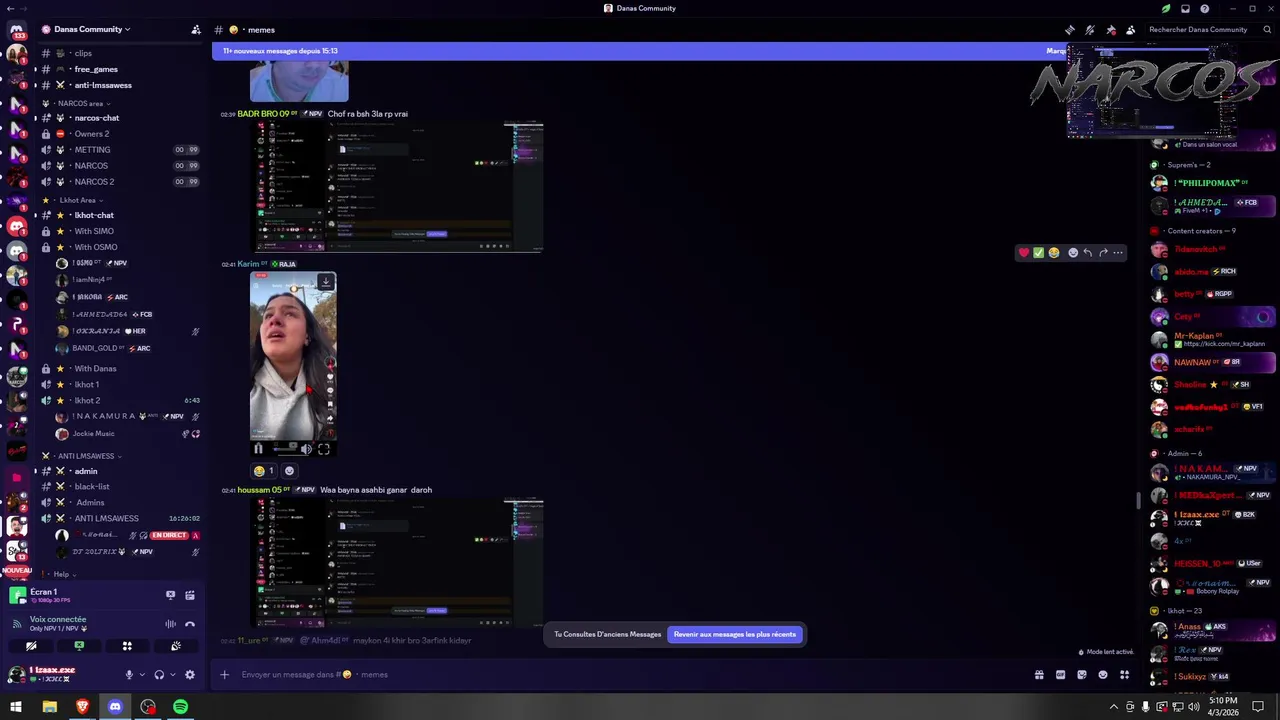Open pinned messages
Viewport: 1280px width, 720px height.
click(1111, 30)
